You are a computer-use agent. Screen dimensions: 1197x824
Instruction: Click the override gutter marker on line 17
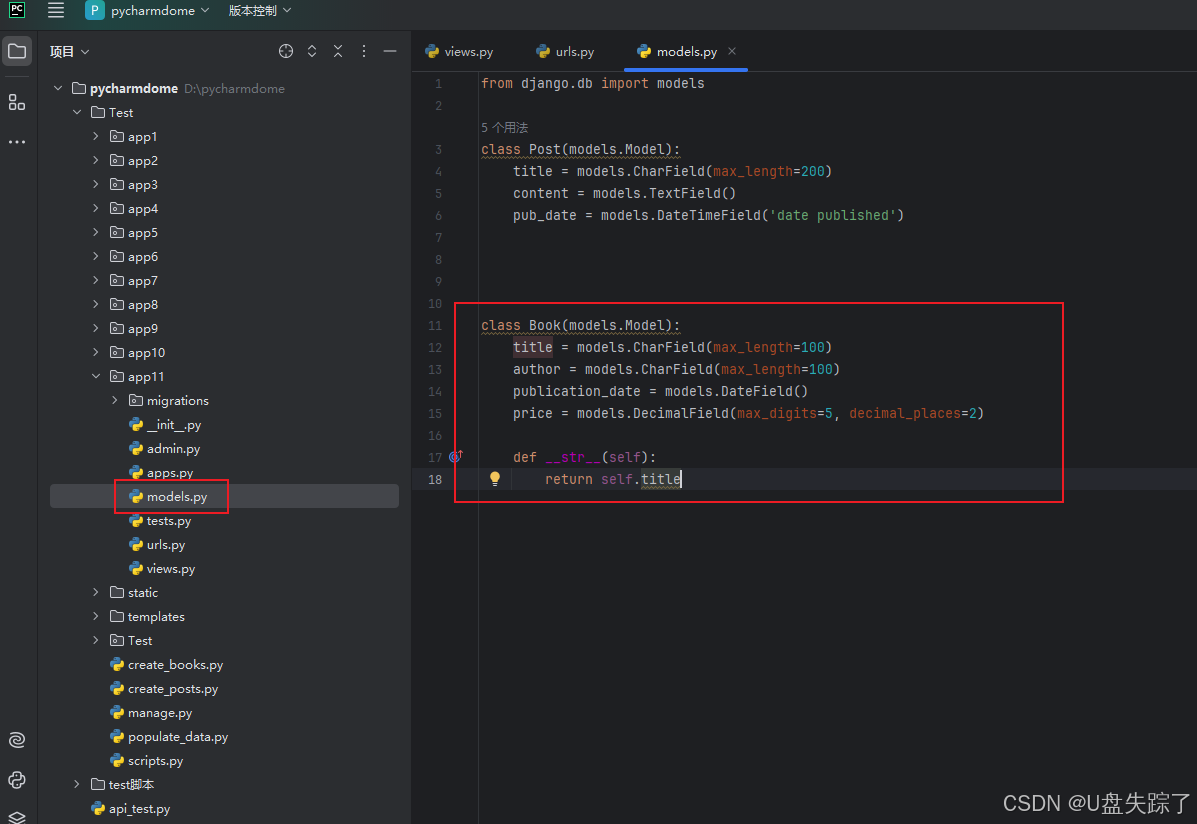coord(455,457)
